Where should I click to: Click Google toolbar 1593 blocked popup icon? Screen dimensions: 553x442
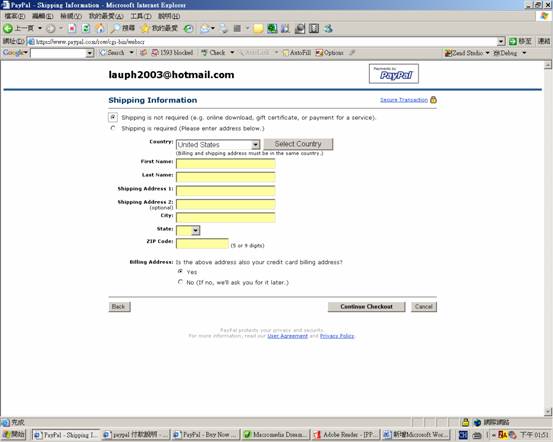pos(155,53)
